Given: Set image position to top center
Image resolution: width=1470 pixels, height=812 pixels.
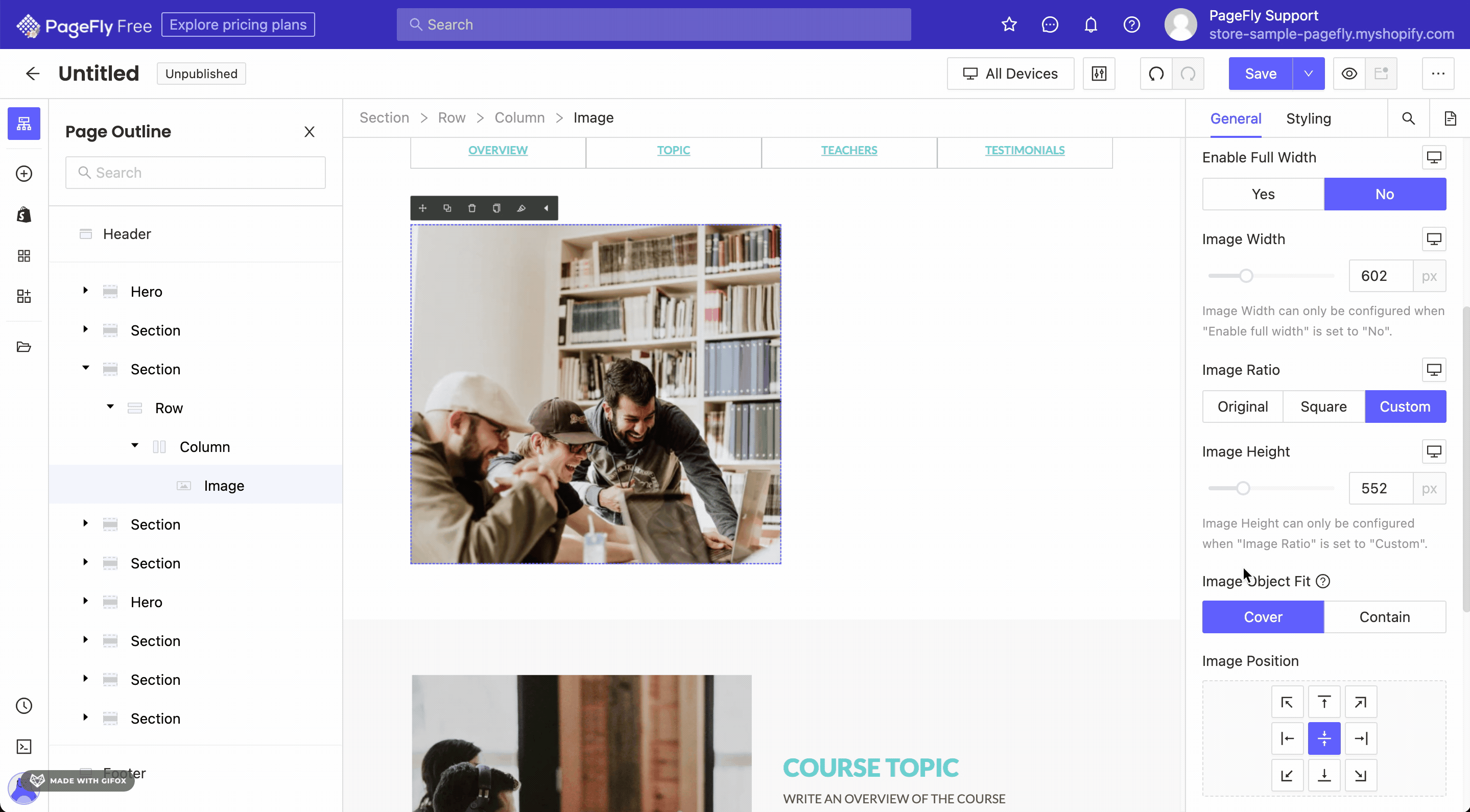Looking at the screenshot, I should click(x=1324, y=702).
